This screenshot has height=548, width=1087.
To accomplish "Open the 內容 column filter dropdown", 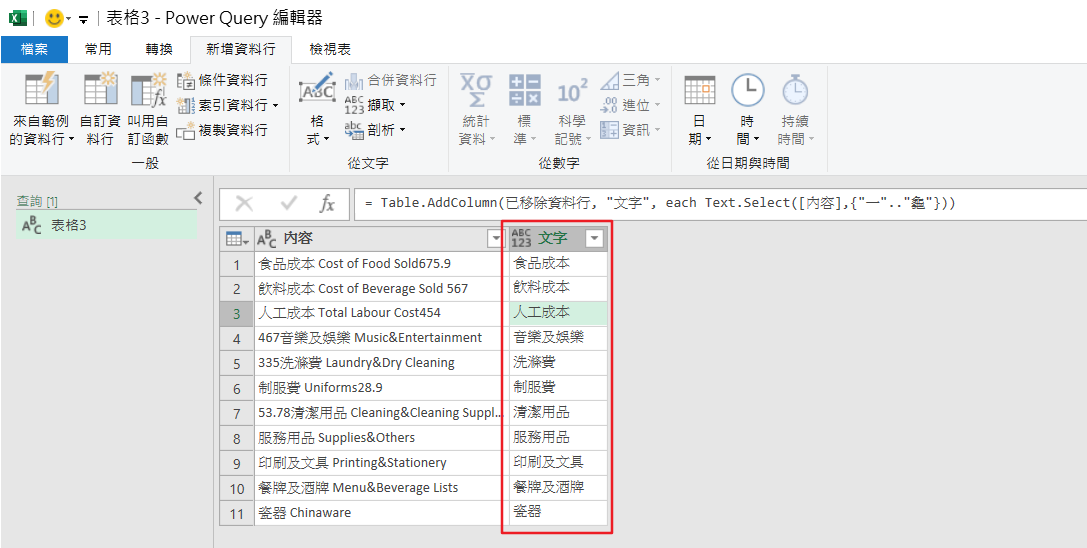I will [x=496, y=239].
